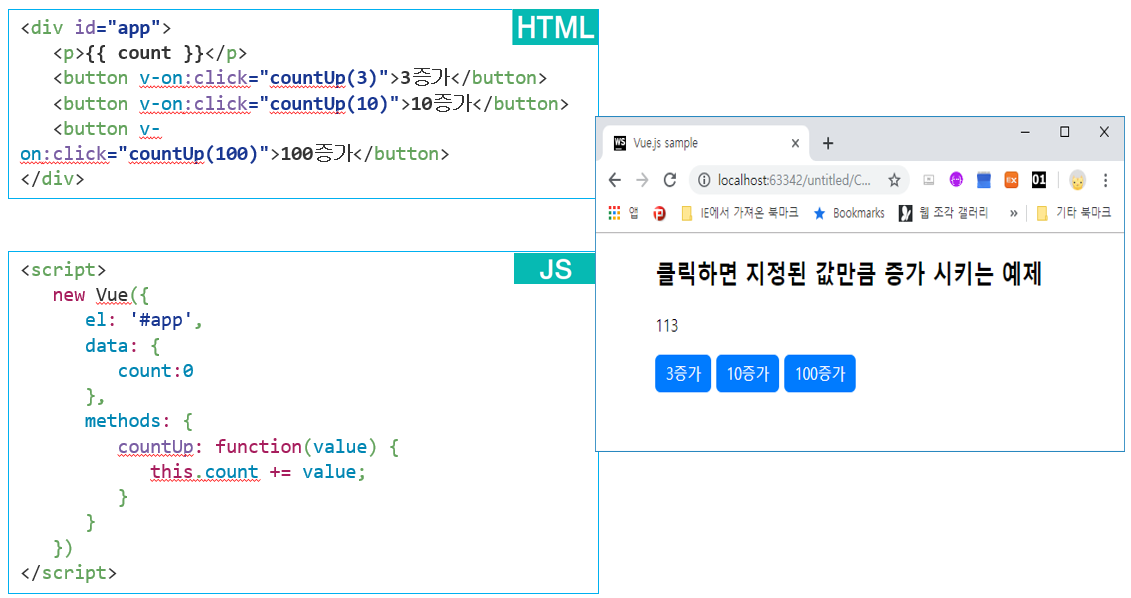Click the browser forward arrow
The width and height of the screenshot is (1131, 598).
pos(642,180)
